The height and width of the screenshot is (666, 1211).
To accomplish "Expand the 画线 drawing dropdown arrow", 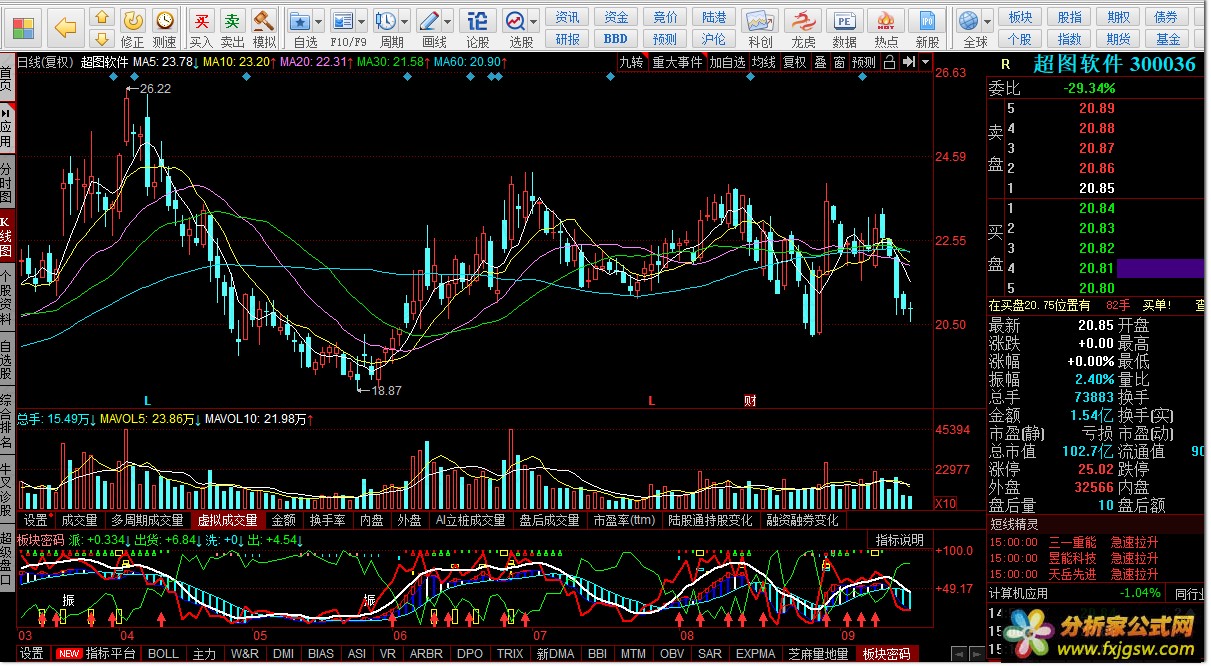I will (447, 21).
